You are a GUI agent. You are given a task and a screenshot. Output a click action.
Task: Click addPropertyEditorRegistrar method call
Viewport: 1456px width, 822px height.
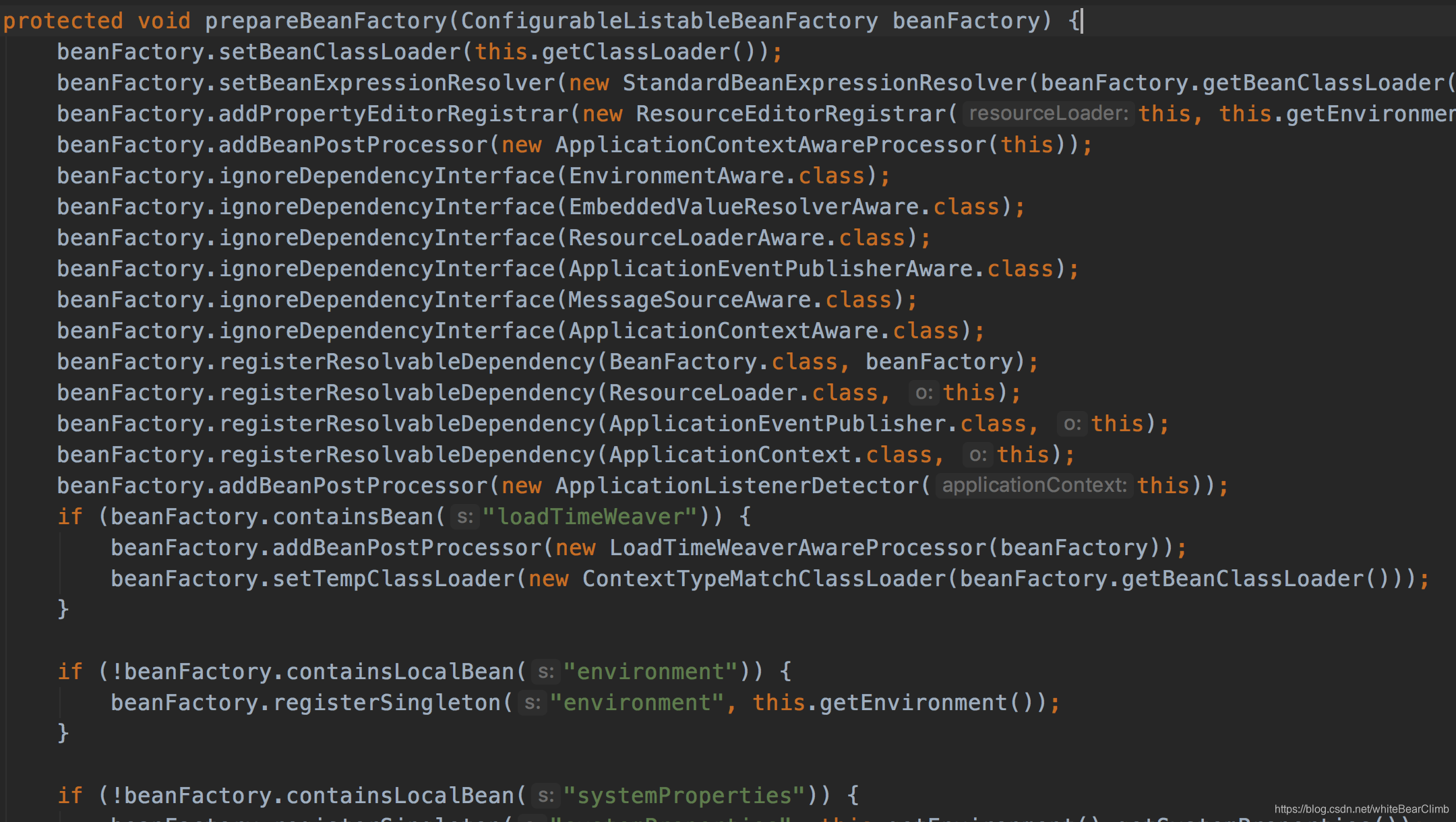coord(394,114)
